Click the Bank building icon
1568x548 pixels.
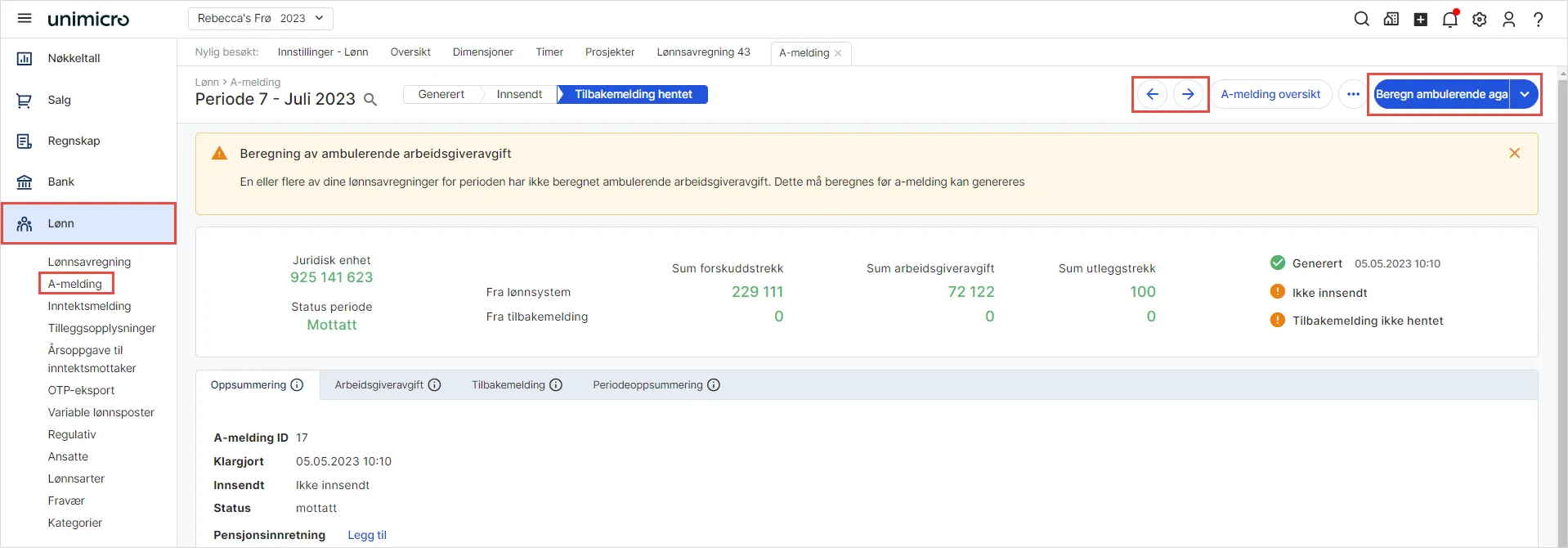(25, 182)
